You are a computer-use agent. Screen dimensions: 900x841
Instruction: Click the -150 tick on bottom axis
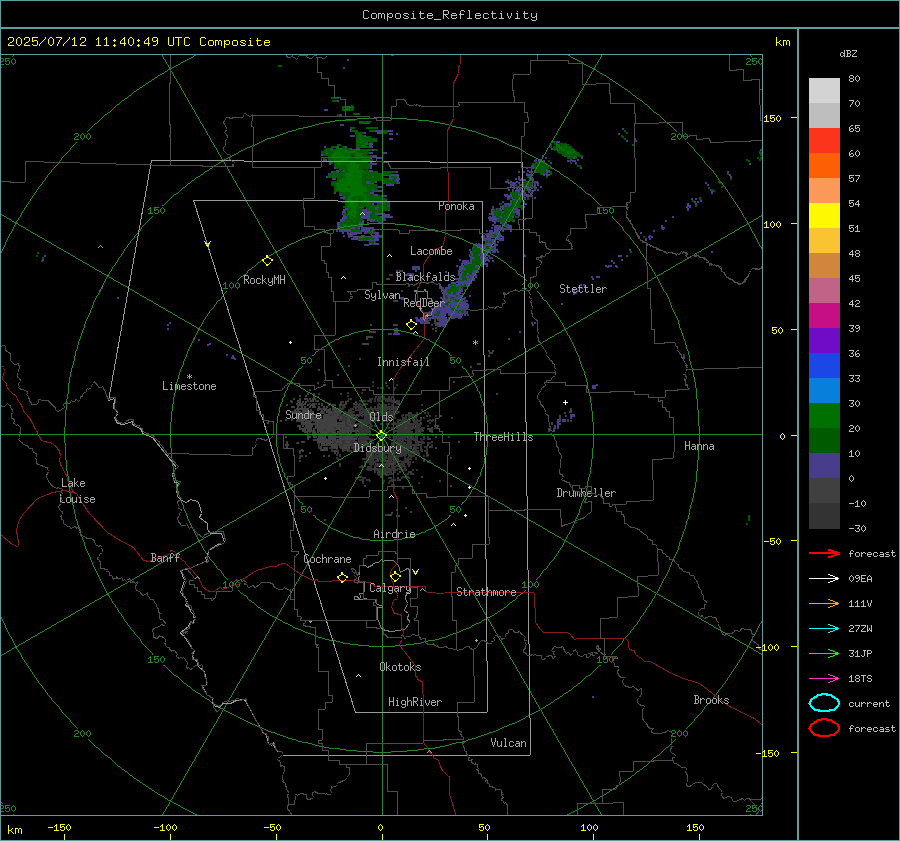[59, 827]
